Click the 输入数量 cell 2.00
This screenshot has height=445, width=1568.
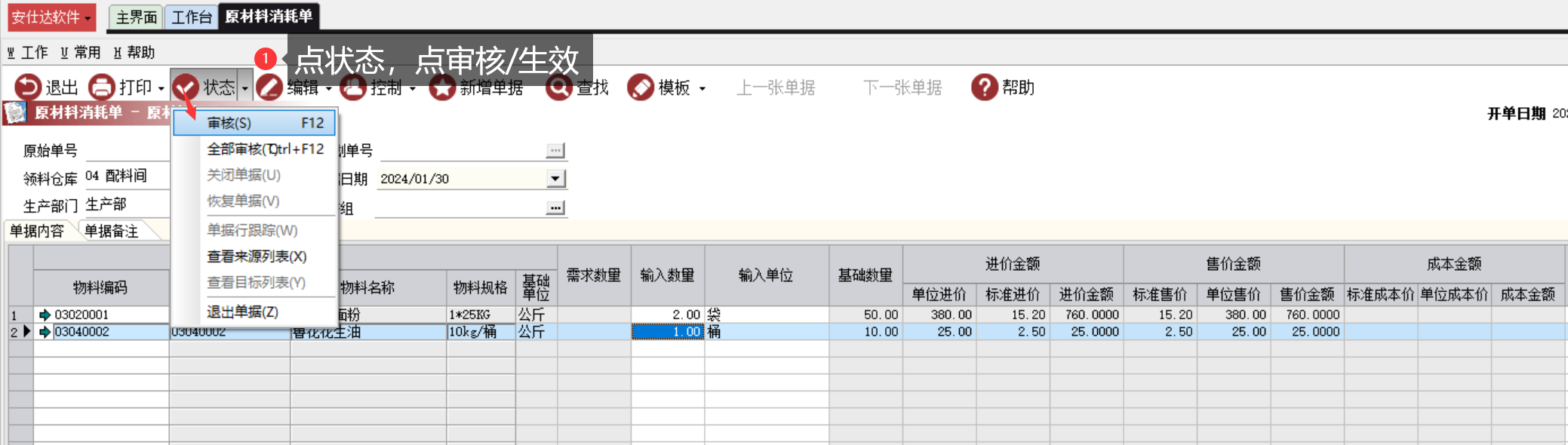click(668, 315)
